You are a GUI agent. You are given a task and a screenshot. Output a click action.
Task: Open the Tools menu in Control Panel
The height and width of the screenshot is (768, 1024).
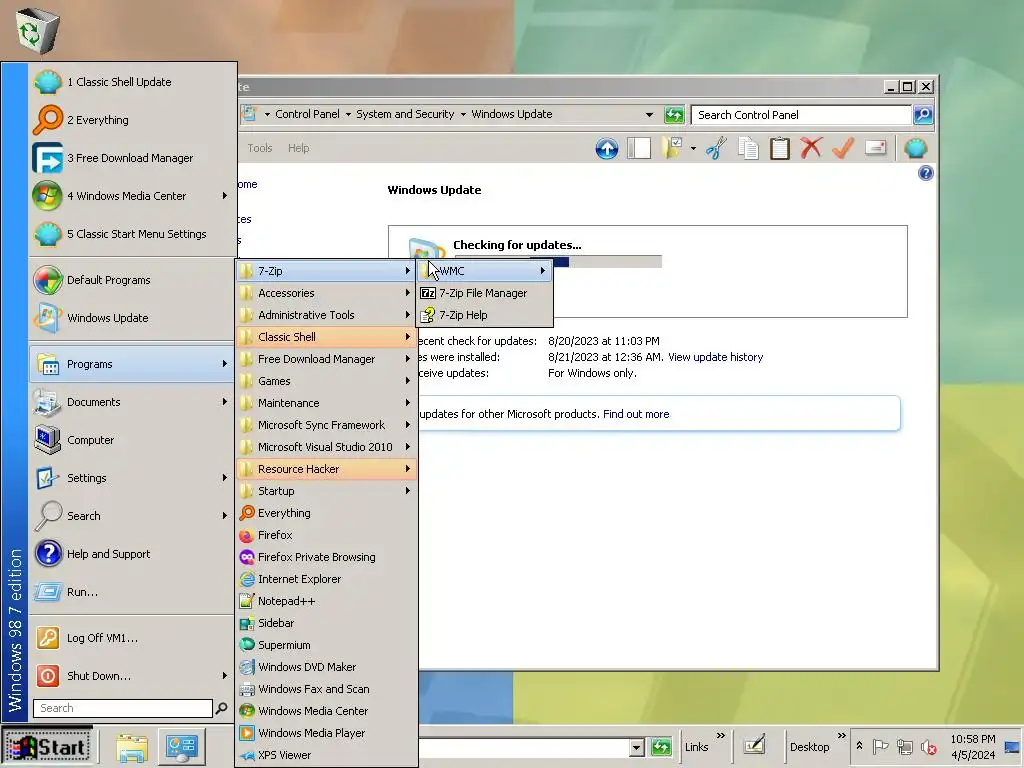point(259,148)
